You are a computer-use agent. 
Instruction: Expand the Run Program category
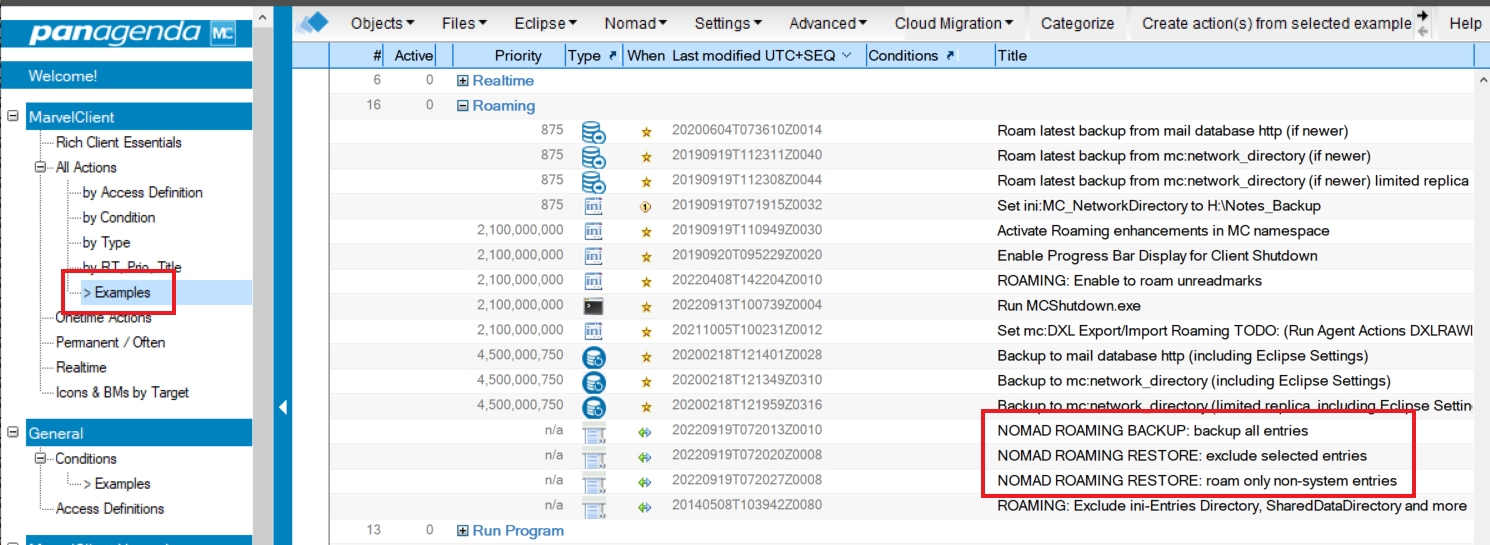tap(463, 531)
